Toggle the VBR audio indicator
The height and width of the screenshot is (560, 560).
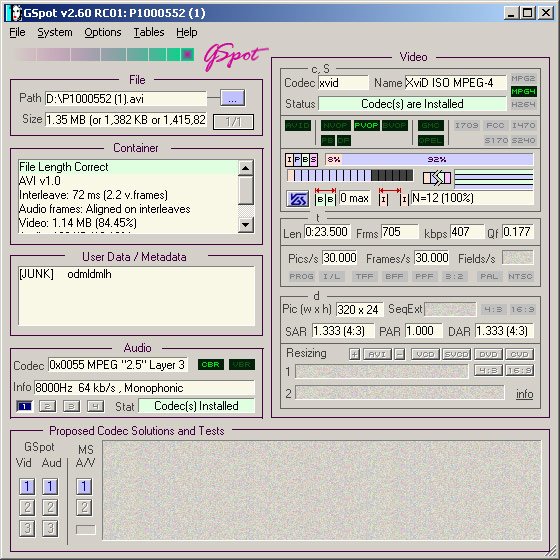point(242,365)
